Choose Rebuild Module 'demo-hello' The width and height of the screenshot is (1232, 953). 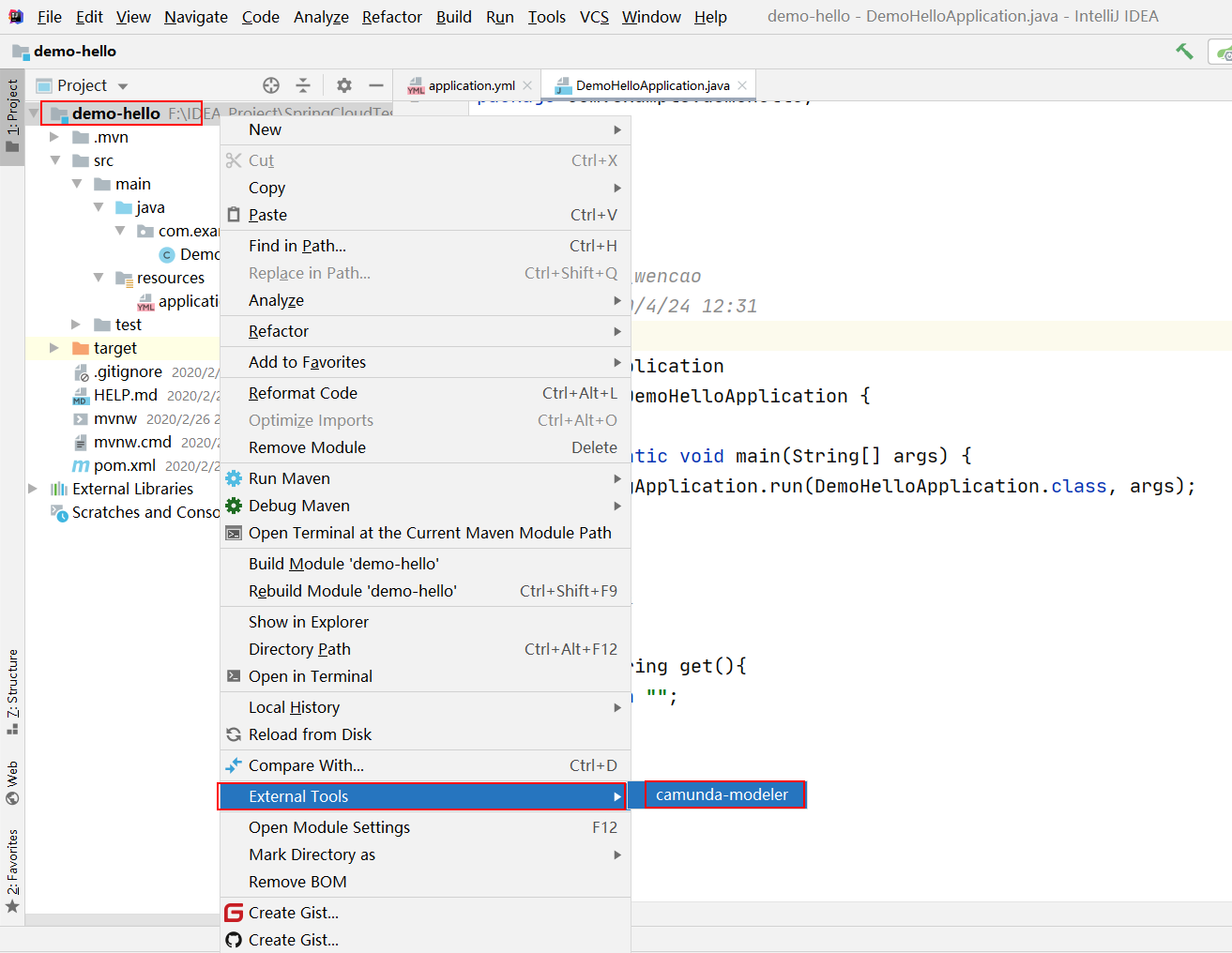tap(425, 591)
